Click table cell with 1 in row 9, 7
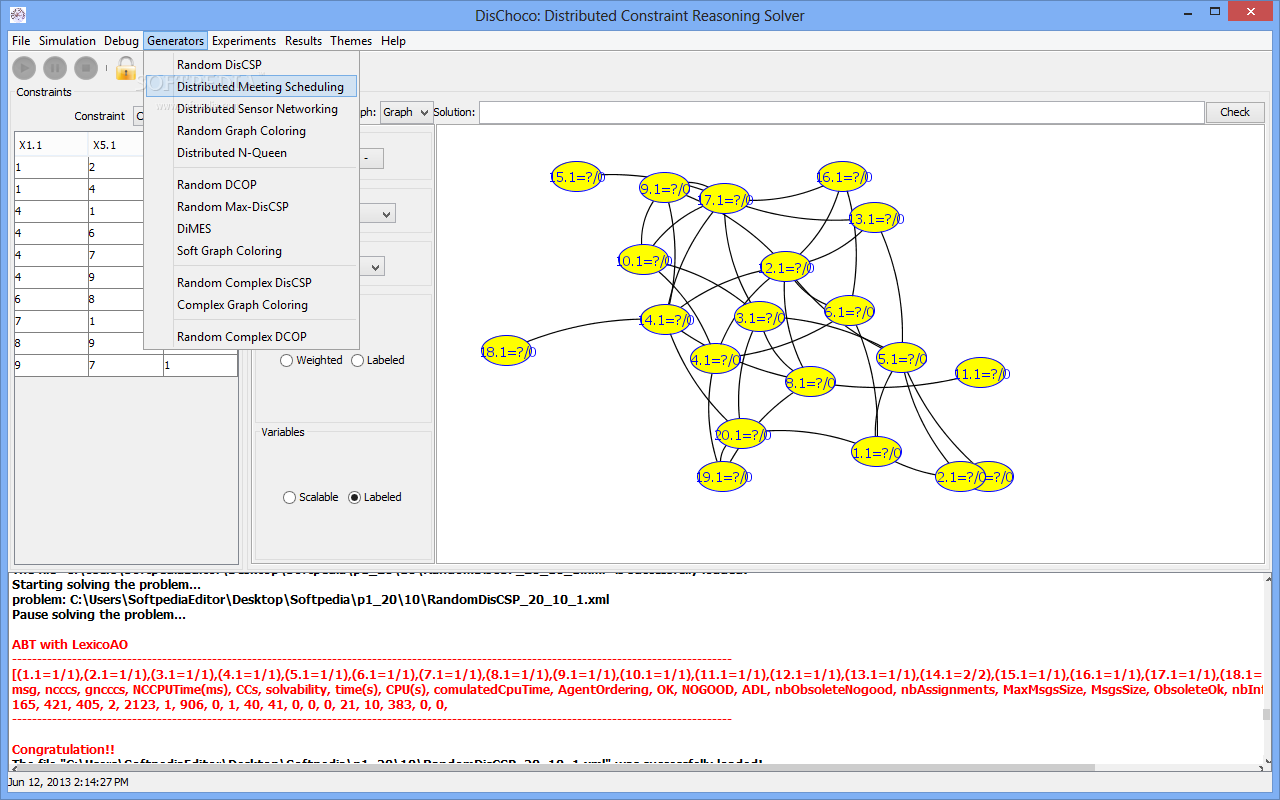Viewport: 1280px width, 800px height. click(200, 366)
